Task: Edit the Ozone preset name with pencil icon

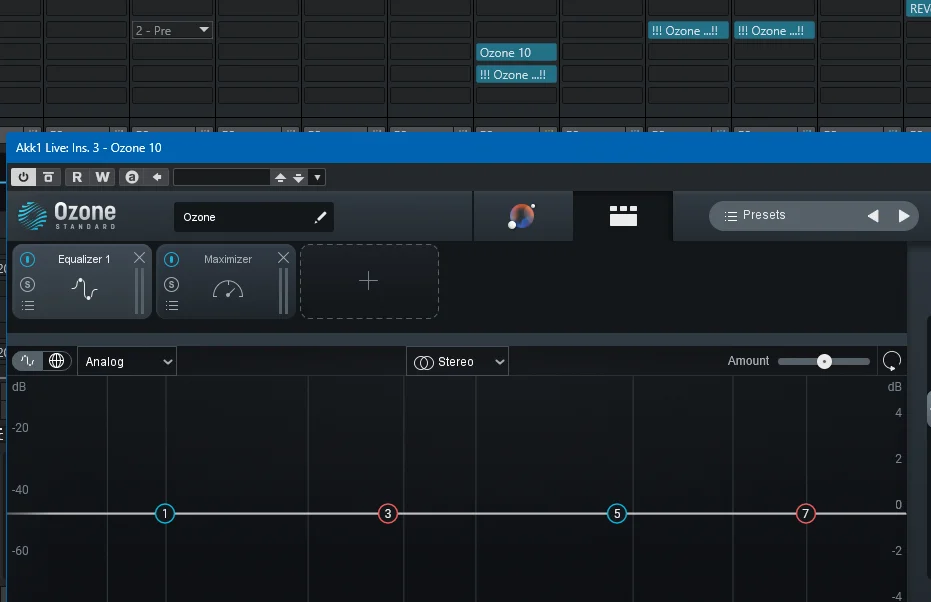Action: tap(320, 217)
